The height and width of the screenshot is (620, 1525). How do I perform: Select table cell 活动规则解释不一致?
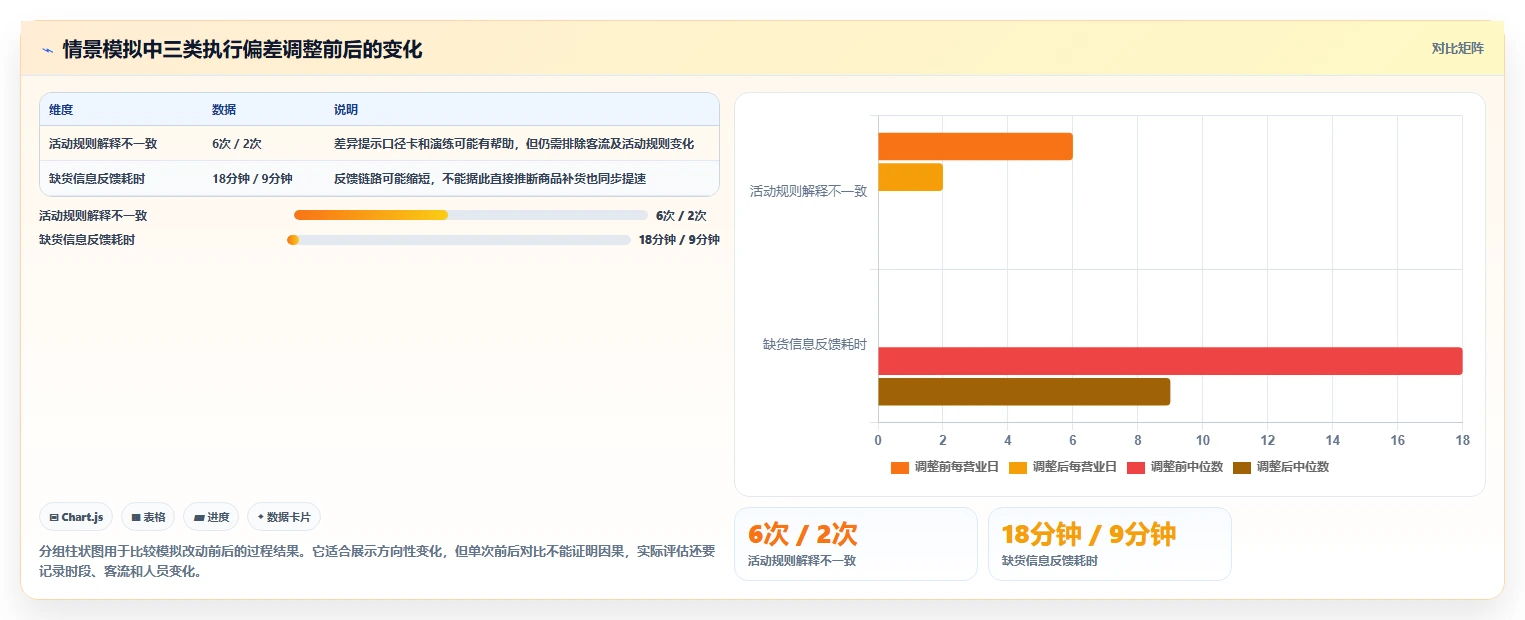103,144
